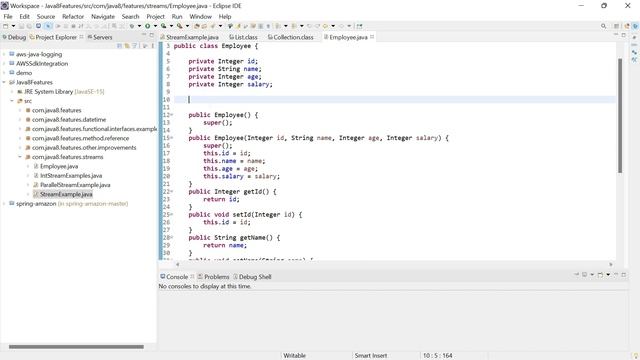Maximize the Project Explorer view
Screen dimensions: 640x360
coord(152,35)
